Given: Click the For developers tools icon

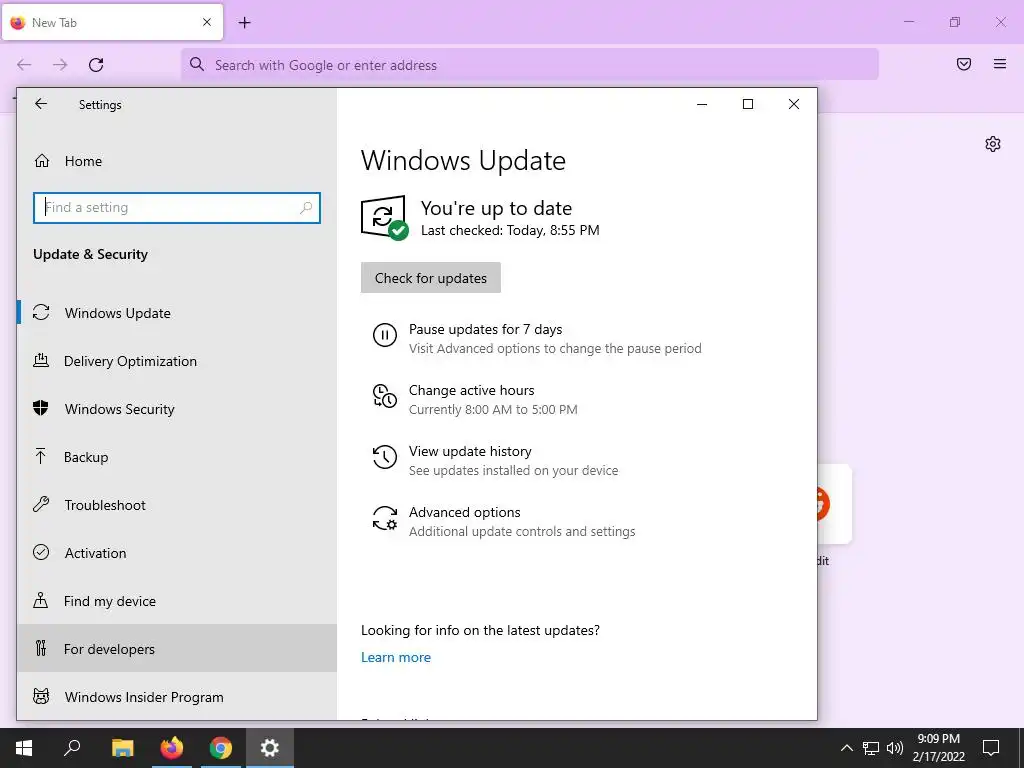Looking at the screenshot, I should tap(41, 648).
